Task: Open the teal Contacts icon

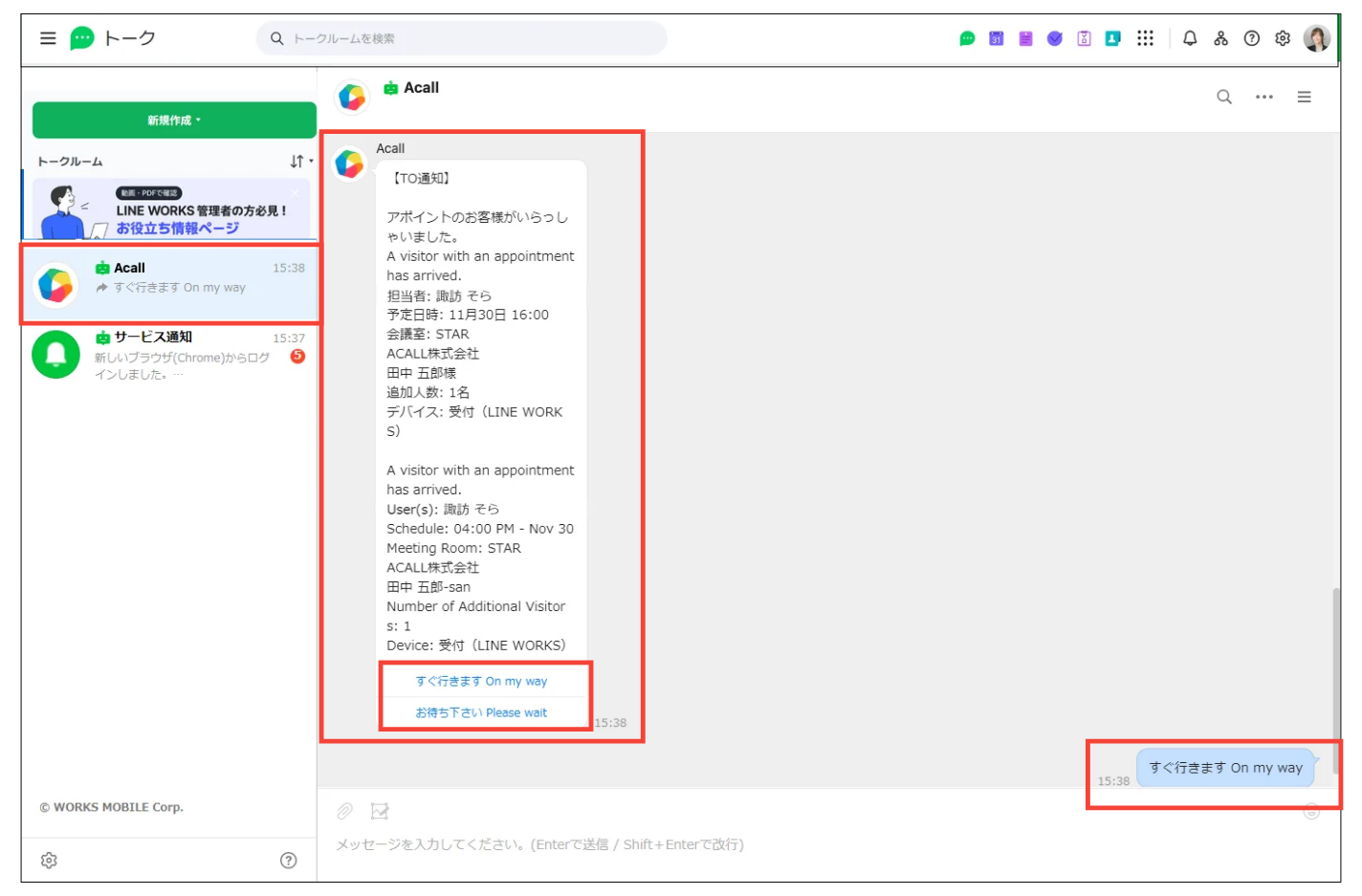Action: 1112,38
